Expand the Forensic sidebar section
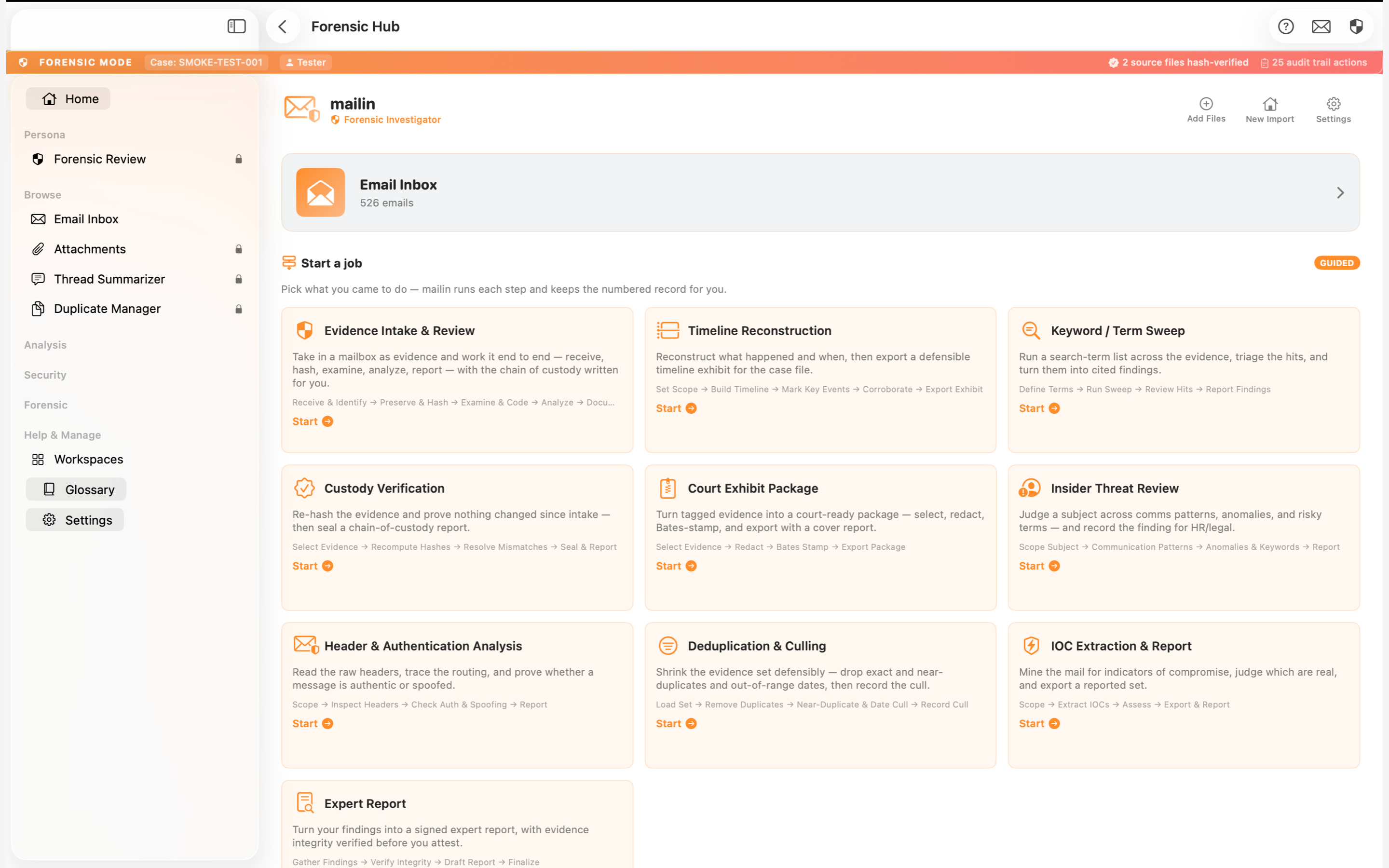The height and width of the screenshot is (868, 1389). tap(46, 405)
